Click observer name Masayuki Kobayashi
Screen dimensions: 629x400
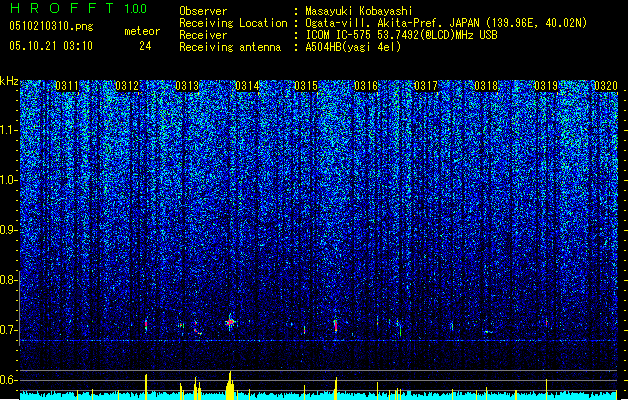[x=359, y=11]
